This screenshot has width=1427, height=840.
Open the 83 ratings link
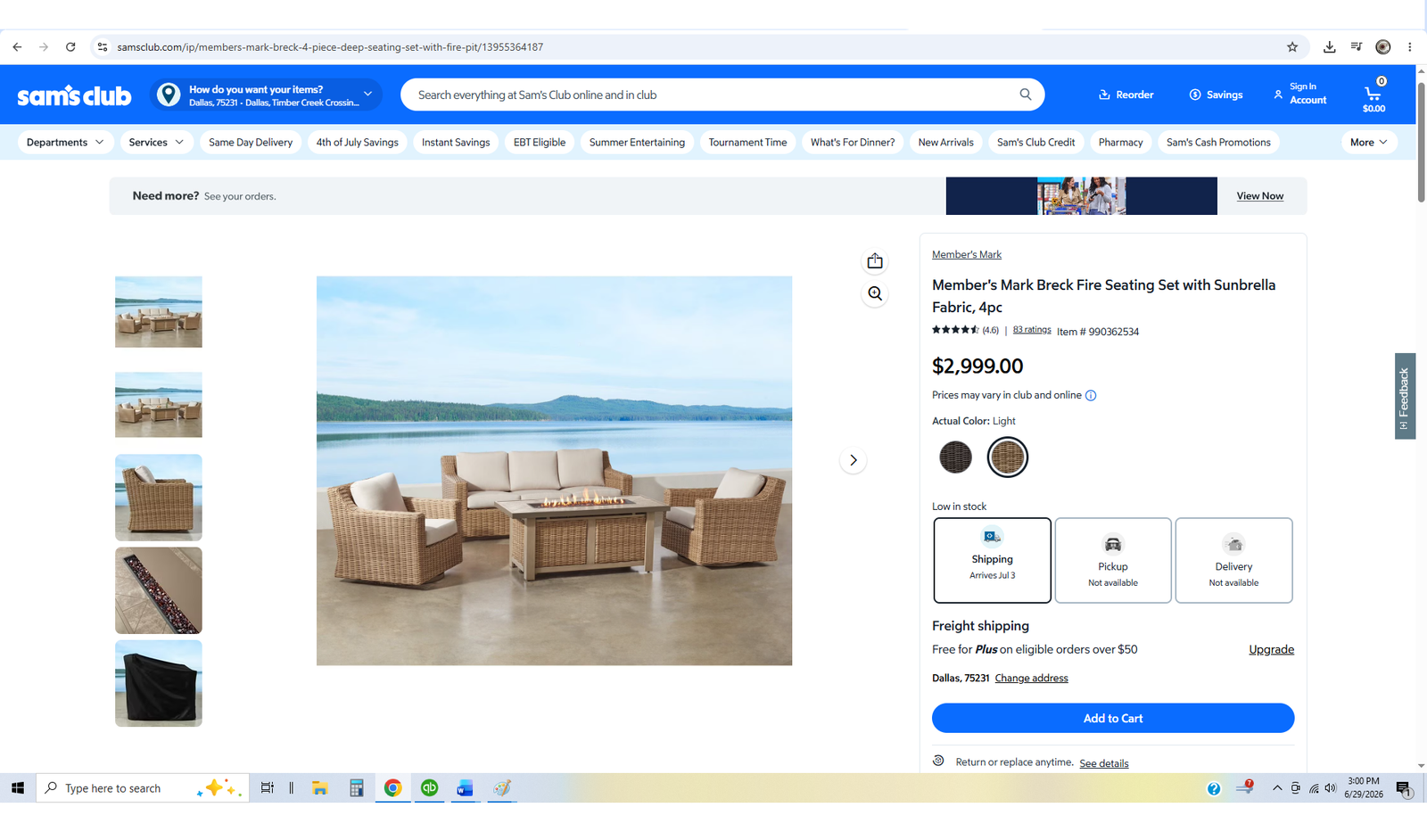pos(1032,330)
